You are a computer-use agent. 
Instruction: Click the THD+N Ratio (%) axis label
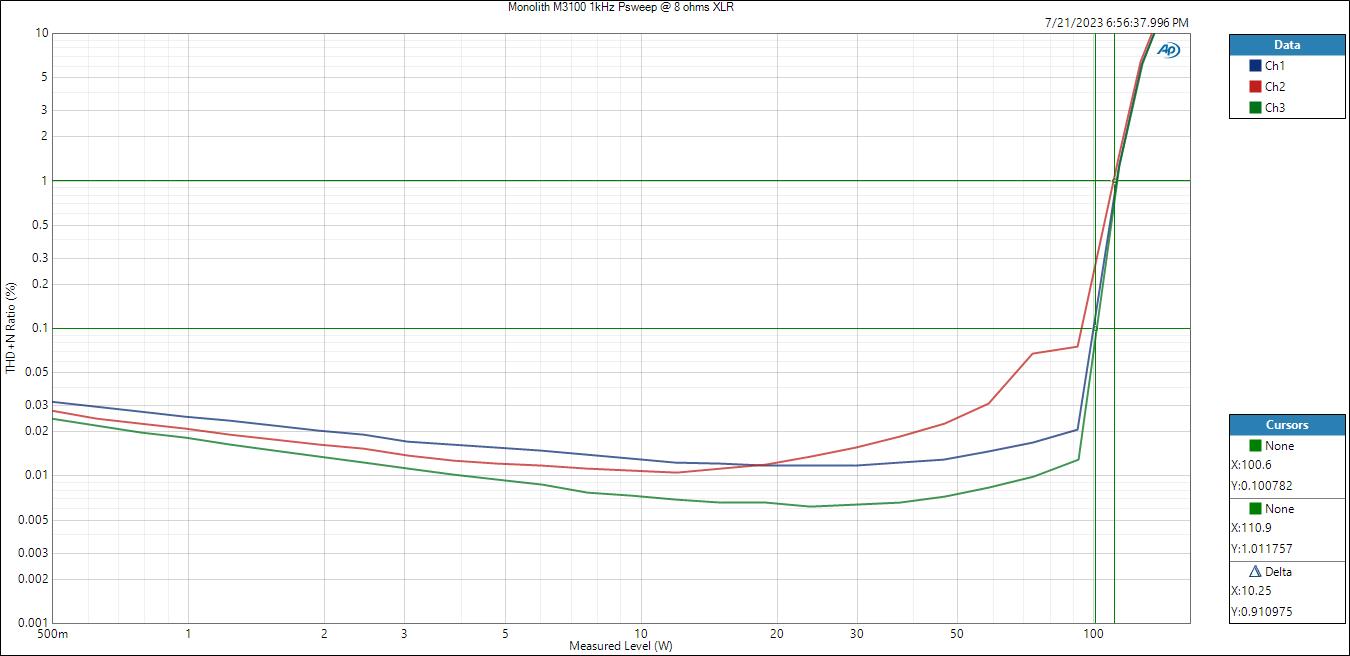(11, 328)
